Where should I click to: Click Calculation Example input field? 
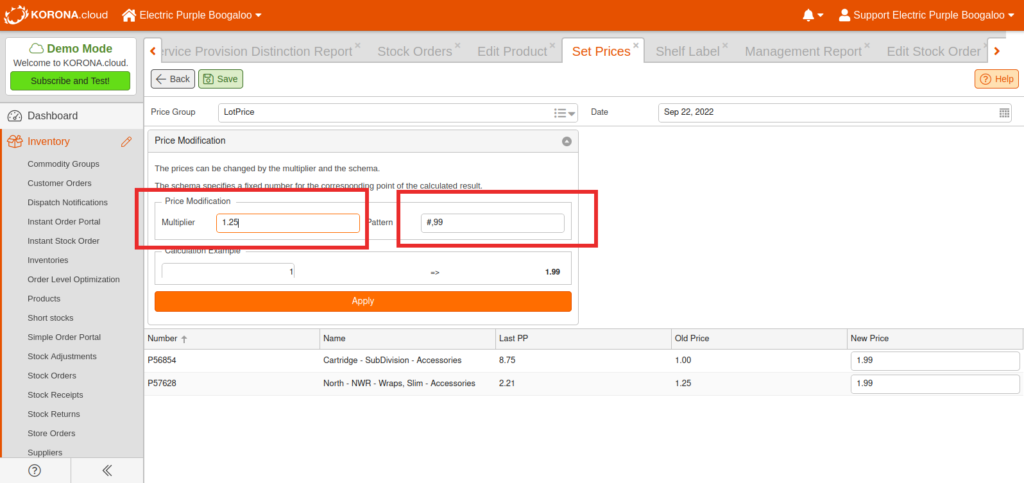point(228,272)
